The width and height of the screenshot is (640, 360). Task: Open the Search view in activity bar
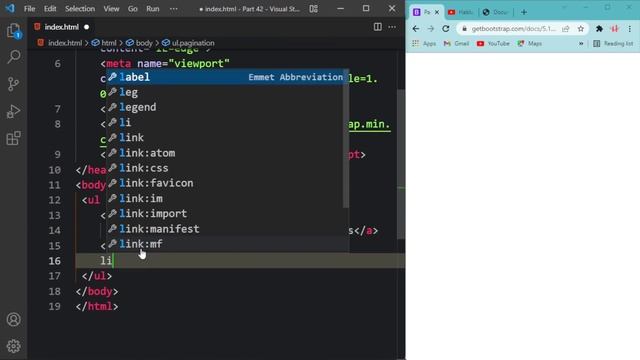click(13, 57)
